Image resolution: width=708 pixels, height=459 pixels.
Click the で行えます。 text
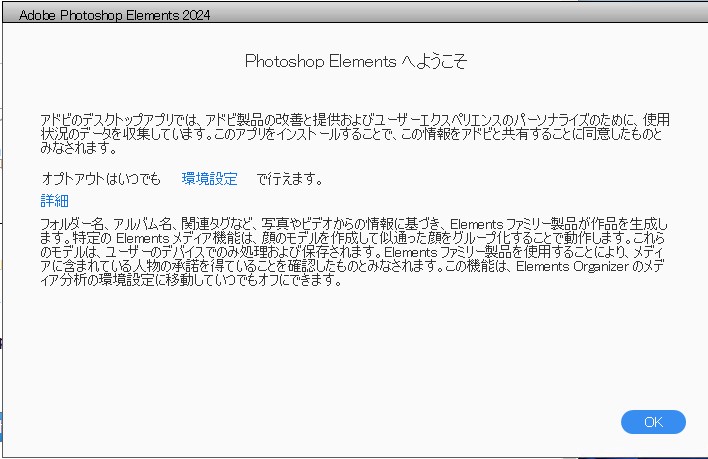click(289, 179)
